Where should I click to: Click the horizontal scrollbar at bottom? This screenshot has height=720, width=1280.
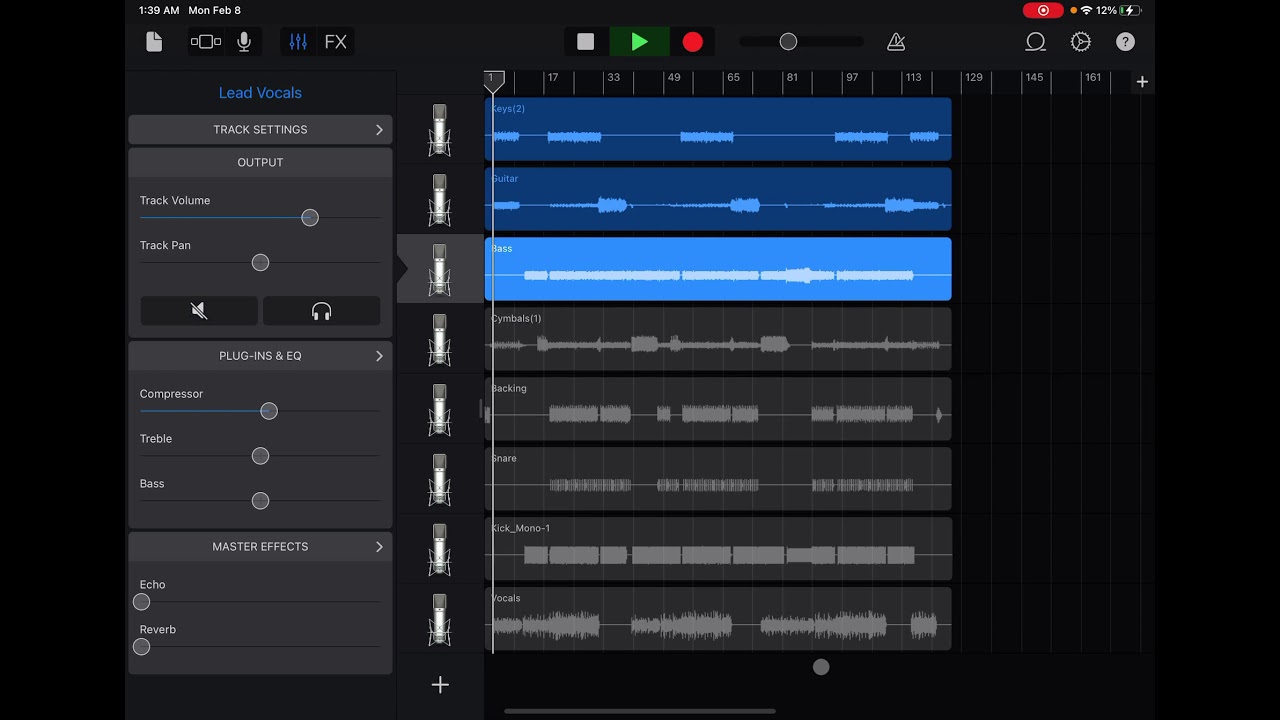[x=640, y=712]
